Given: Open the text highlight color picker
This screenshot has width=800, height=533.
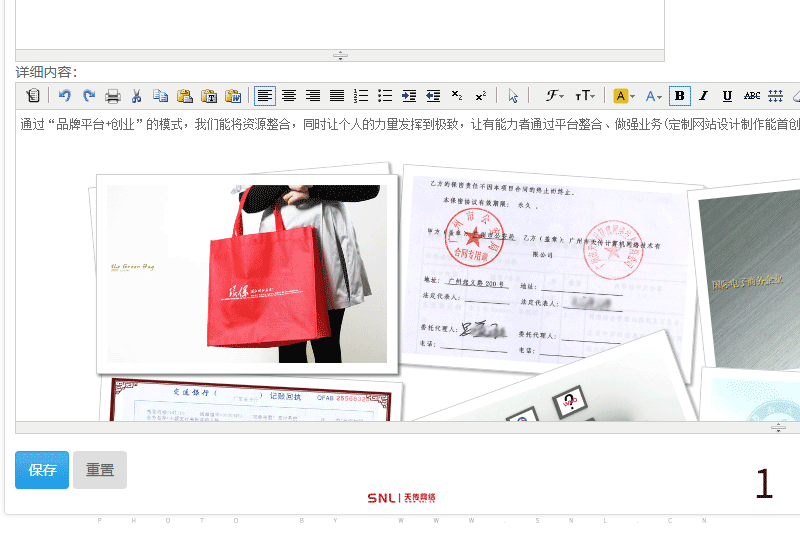Looking at the screenshot, I should [x=624, y=96].
